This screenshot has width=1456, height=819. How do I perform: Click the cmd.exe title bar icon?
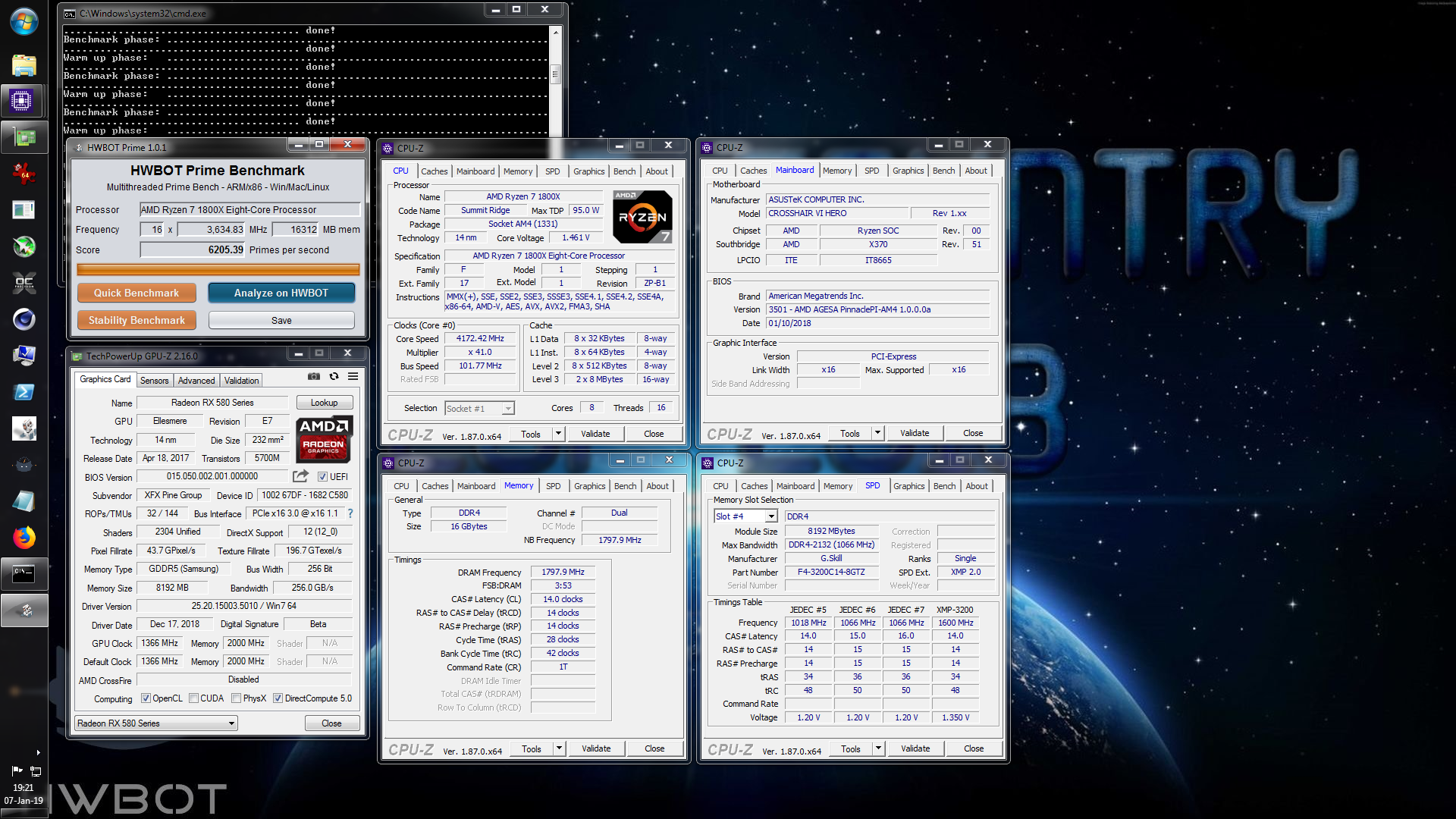click(70, 14)
